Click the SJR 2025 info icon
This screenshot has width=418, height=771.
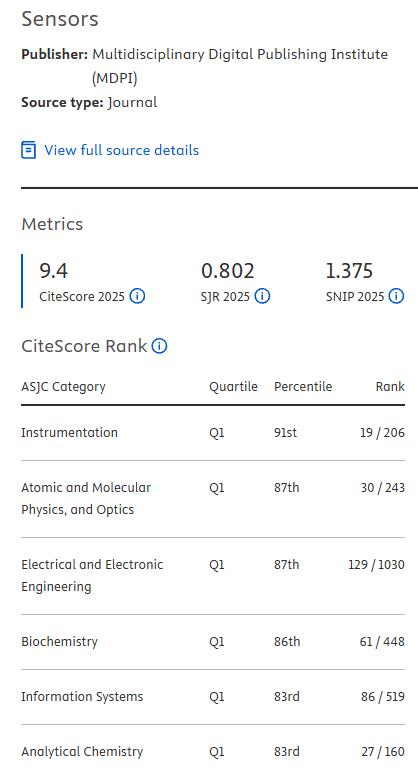point(262,296)
